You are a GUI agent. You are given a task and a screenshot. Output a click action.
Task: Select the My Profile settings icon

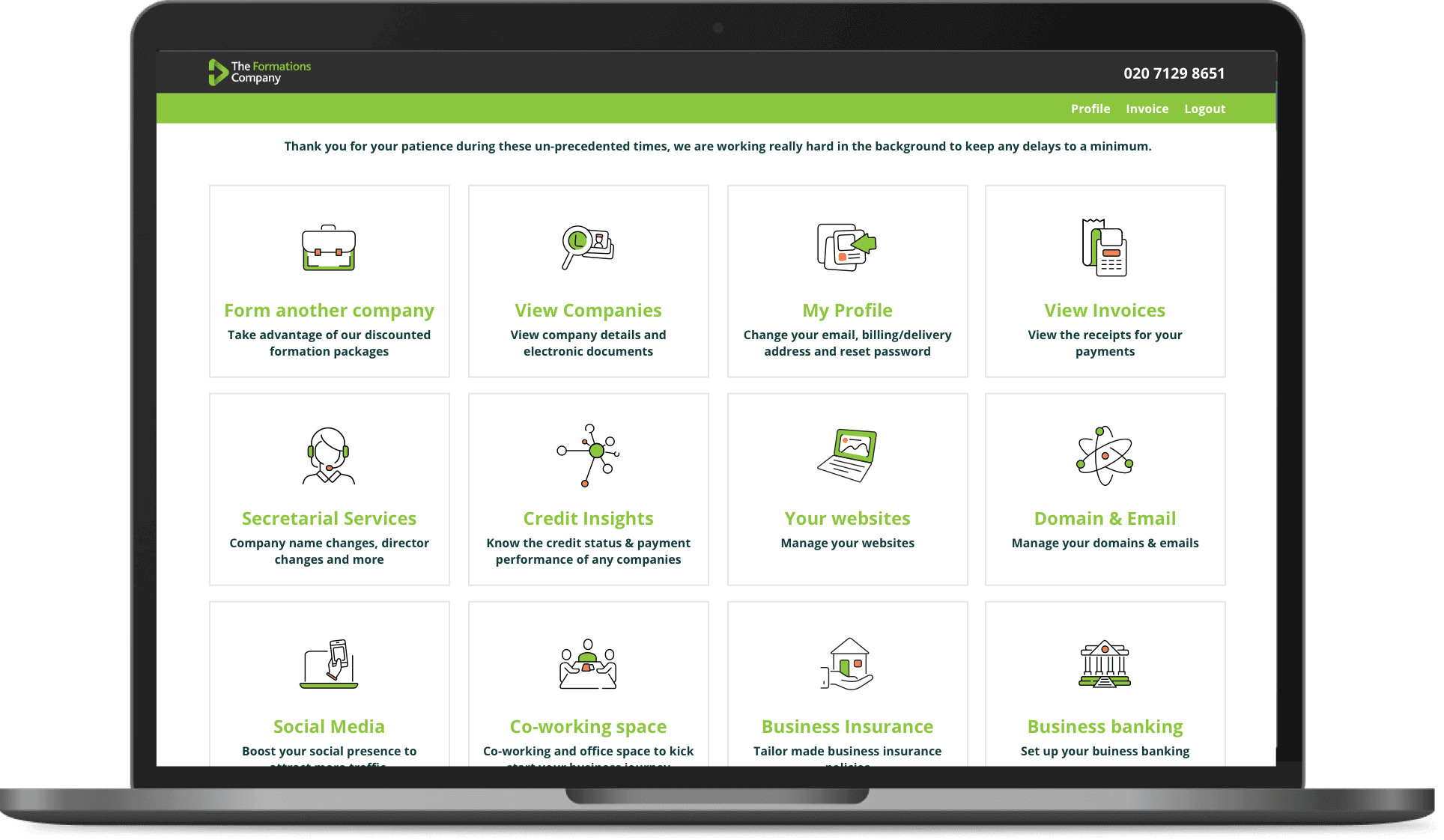point(847,248)
